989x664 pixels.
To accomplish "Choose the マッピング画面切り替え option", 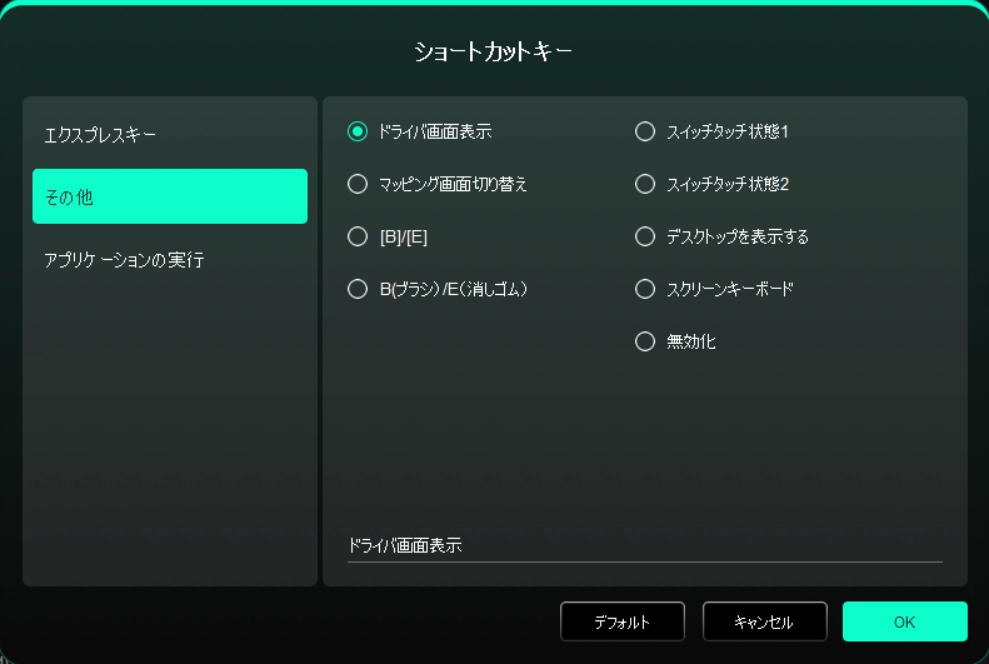I will tap(357, 184).
